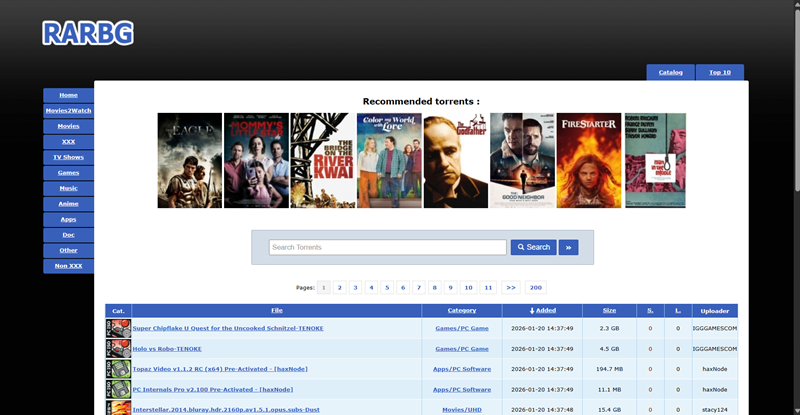Expand advanced search with the » button
This screenshot has height=415, width=800.
568,247
